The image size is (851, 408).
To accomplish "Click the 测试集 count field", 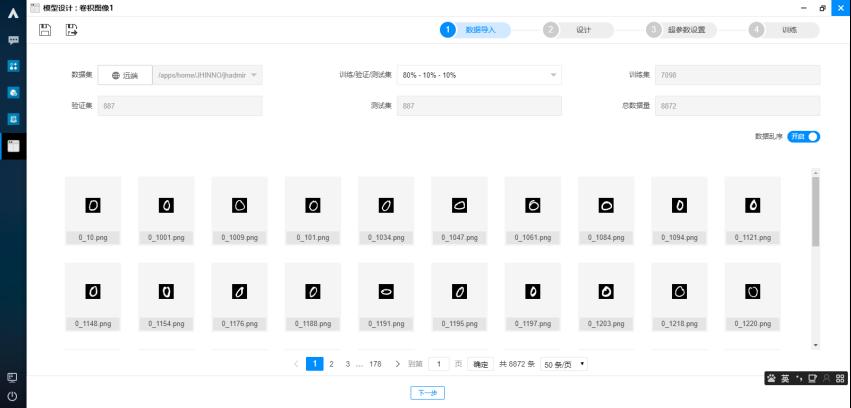I will click(479, 106).
